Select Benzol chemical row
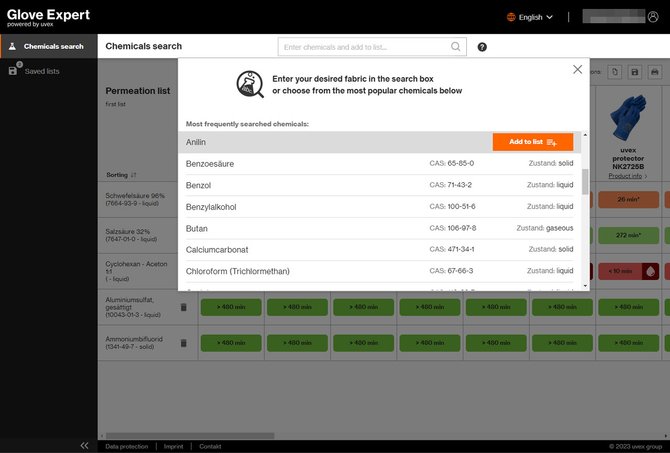 (379, 185)
